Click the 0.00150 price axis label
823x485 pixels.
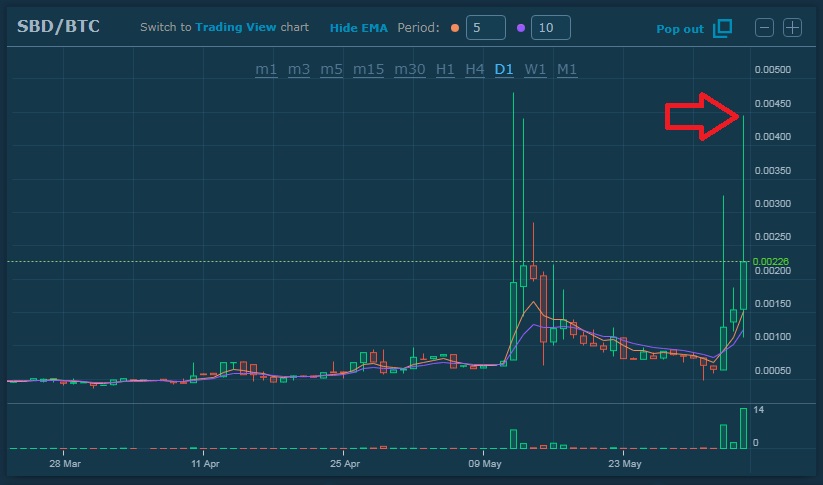[x=773, y=304]
